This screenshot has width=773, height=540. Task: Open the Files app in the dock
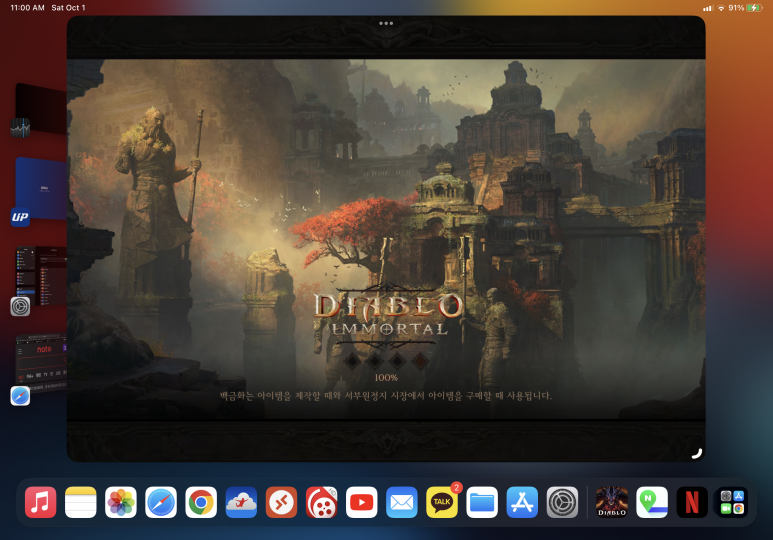pyautogui.click(x=482, y=502)
